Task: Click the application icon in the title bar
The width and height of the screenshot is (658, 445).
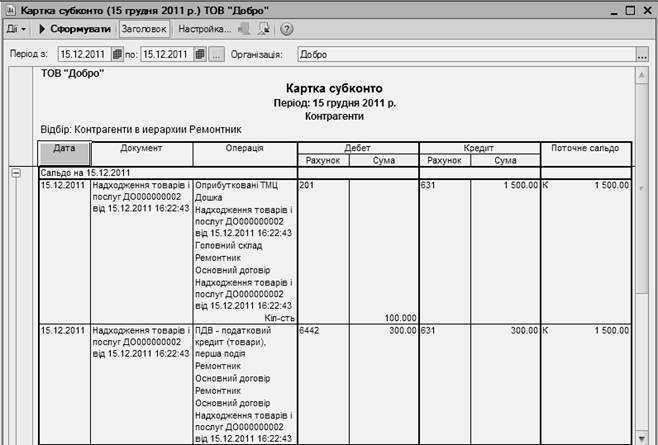Action: pos(10,10)
